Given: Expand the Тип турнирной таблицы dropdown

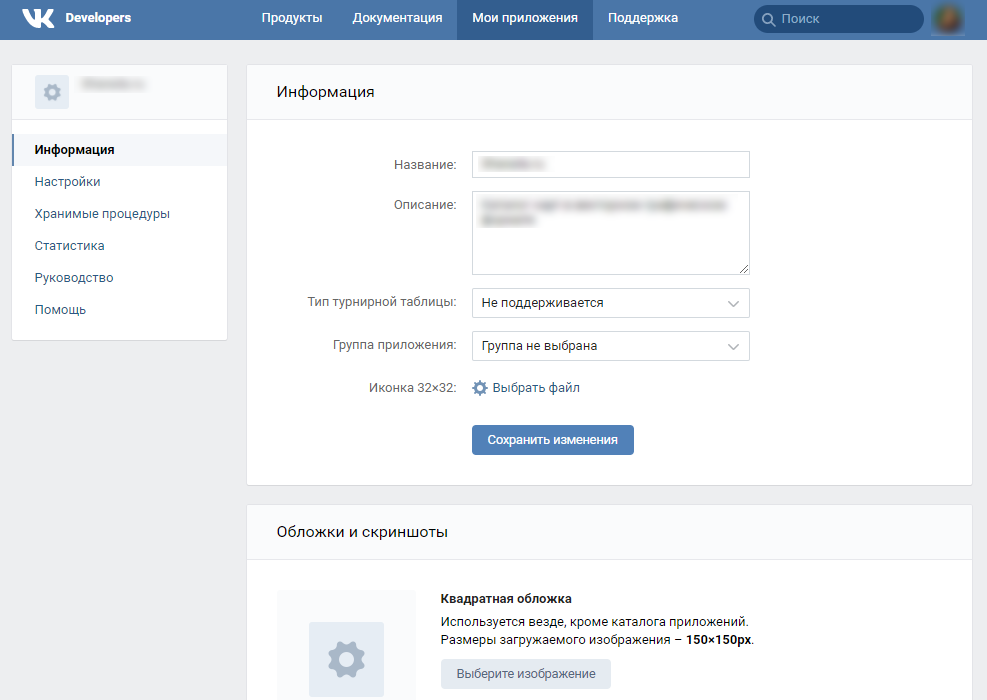Looking at the screenshot, I should (610, 303).
